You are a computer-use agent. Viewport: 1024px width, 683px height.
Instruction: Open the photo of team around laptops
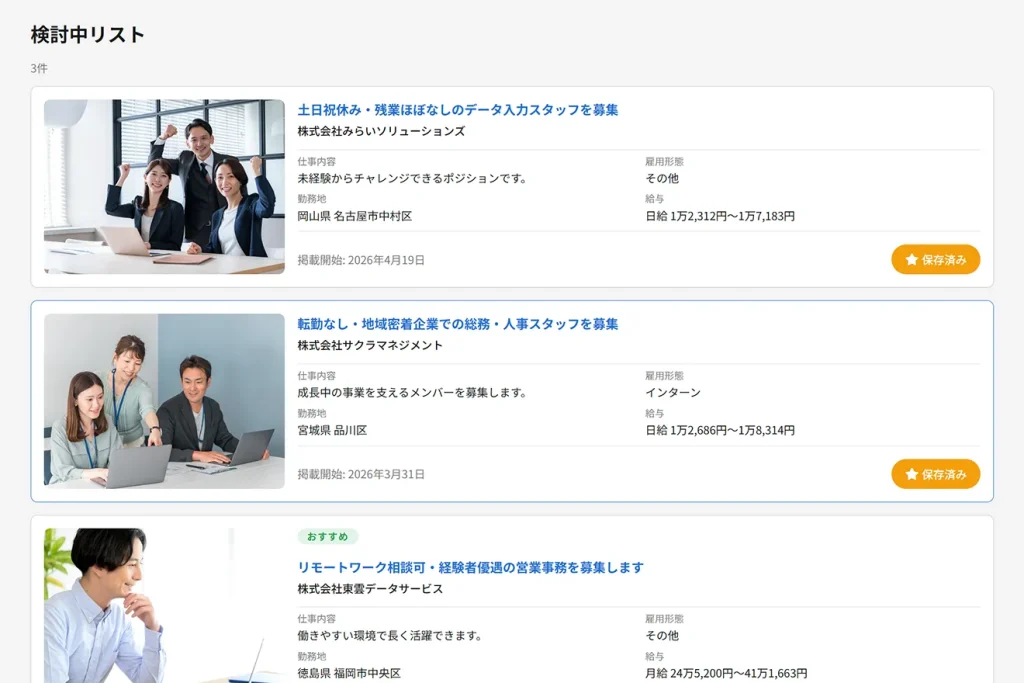[x=165, y=401]
